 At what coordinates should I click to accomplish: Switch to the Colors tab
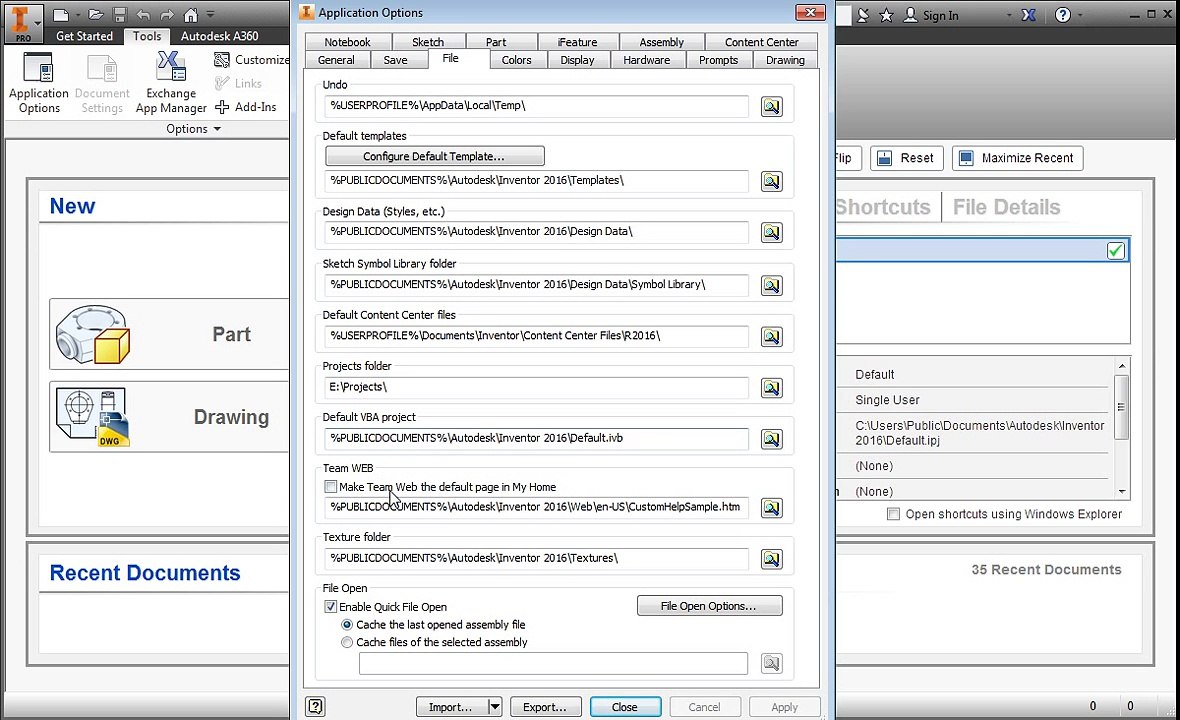[516, 60]
